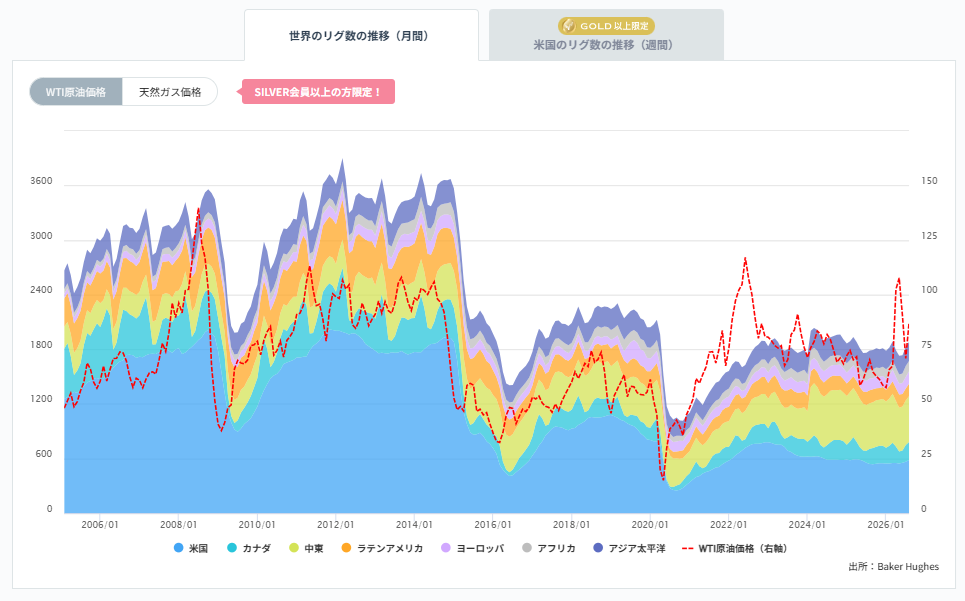Toggle the カナダ teal legend marker
Viewport: 965px width, 601px height.
coord(232,547)
